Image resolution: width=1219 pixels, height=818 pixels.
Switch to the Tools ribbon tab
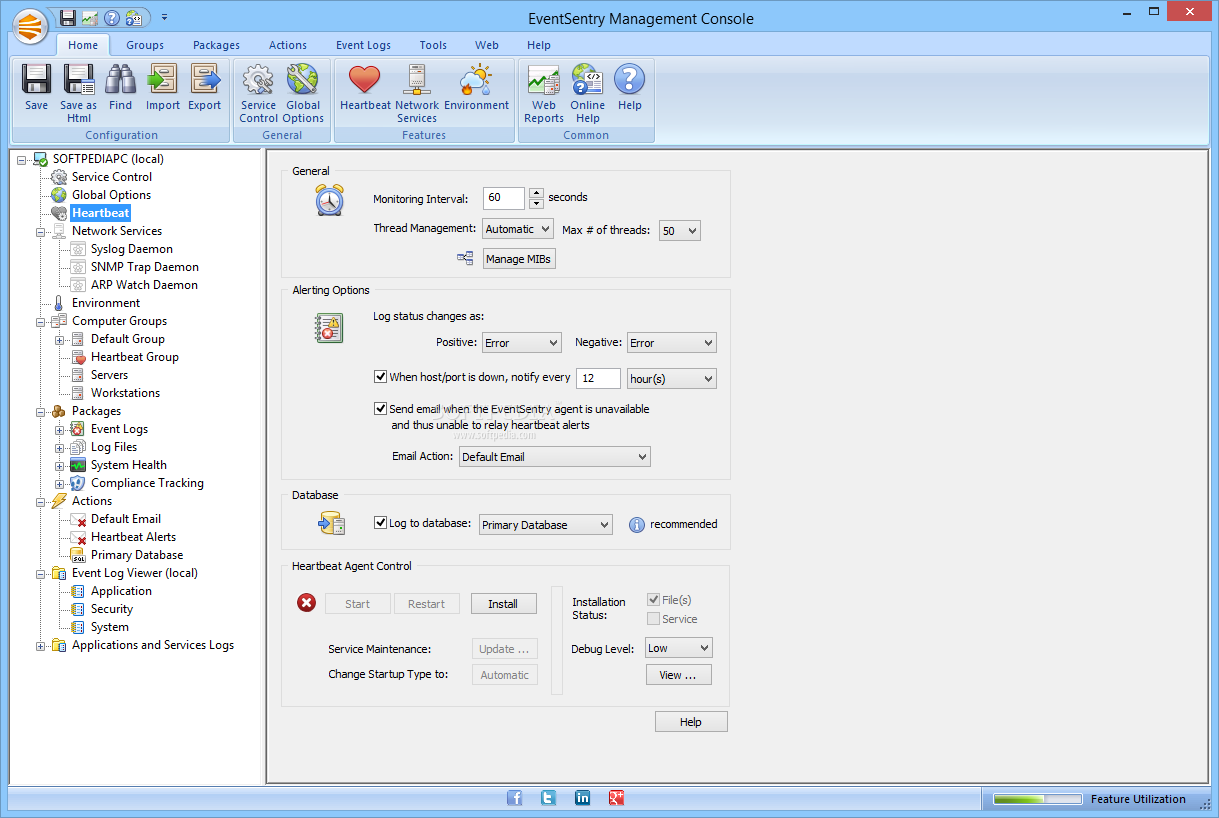click(x=433, y=45)
